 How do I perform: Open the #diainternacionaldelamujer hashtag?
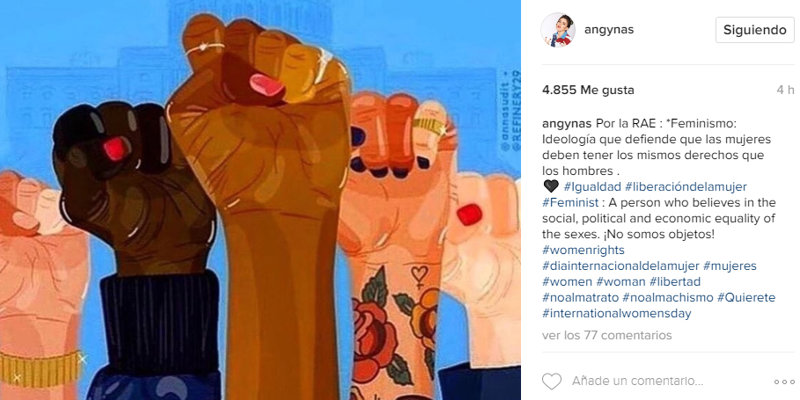click(621, 266)
